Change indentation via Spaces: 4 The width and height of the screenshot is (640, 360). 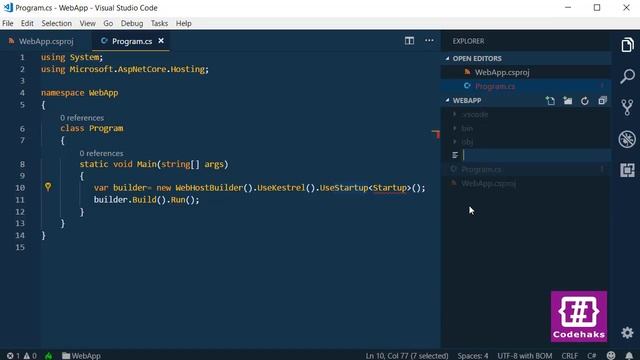[473, 356]
